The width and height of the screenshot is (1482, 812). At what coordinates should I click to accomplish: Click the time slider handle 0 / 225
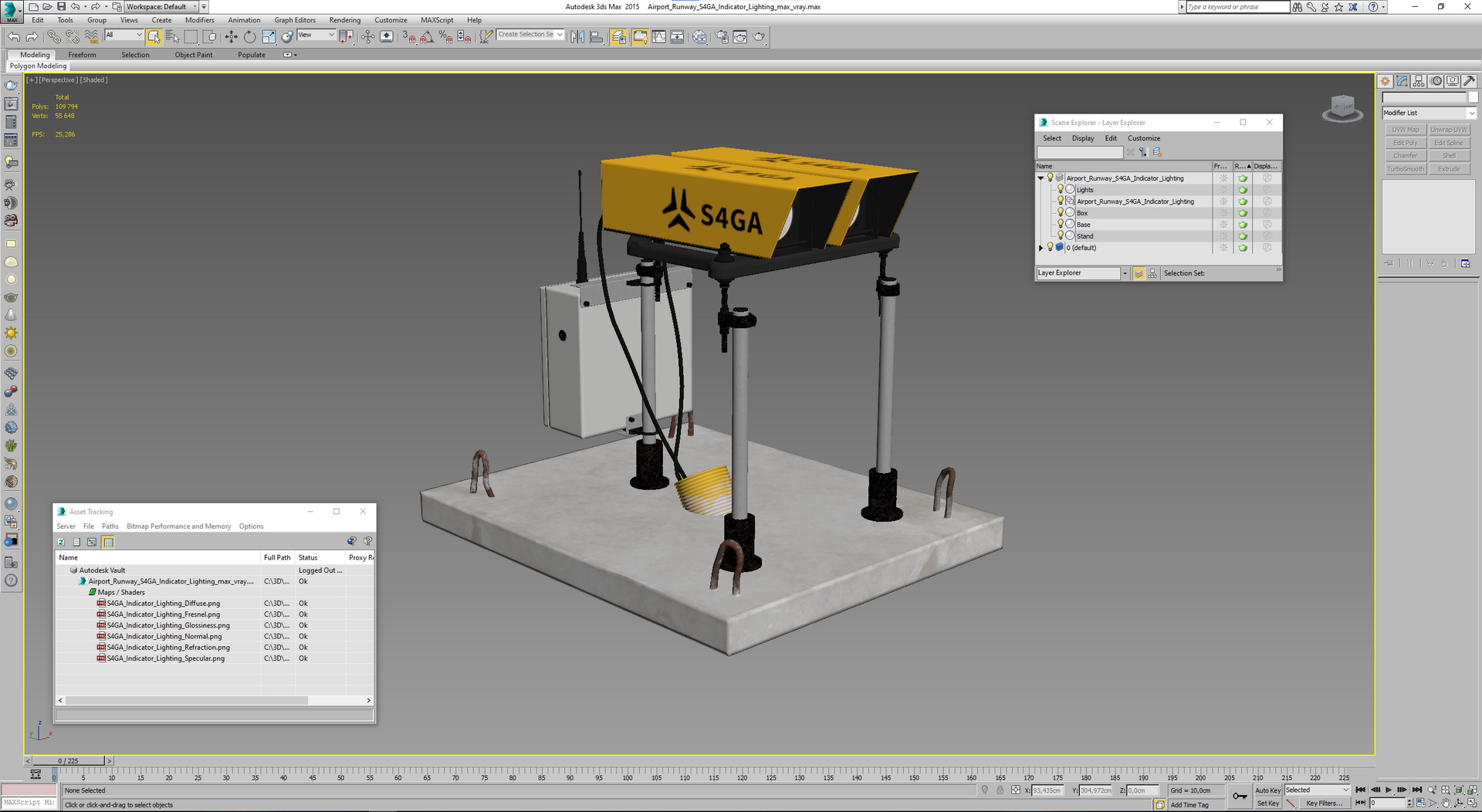pos(68,761)
